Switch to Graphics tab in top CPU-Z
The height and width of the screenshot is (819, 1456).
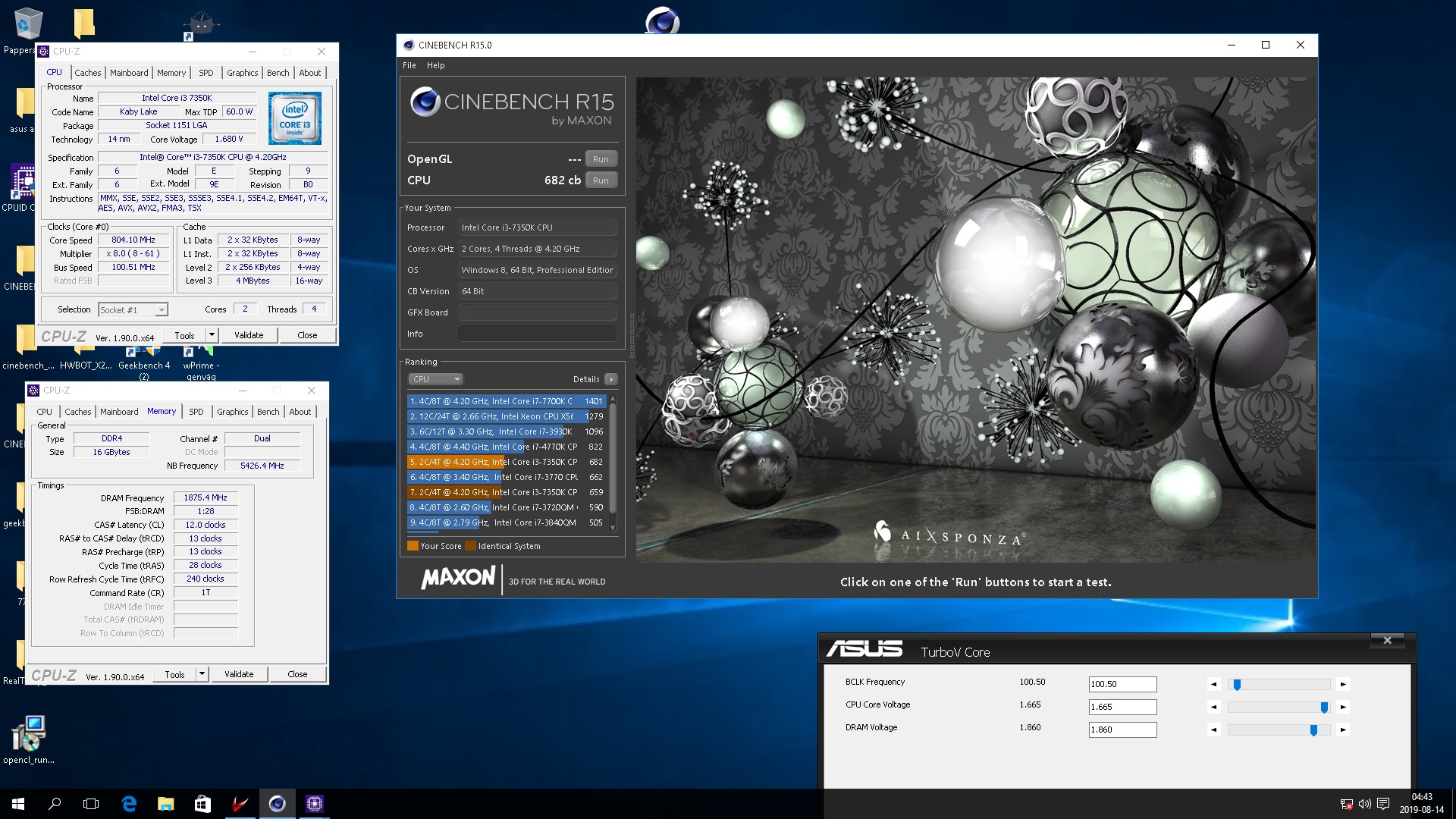click(242, 73)
